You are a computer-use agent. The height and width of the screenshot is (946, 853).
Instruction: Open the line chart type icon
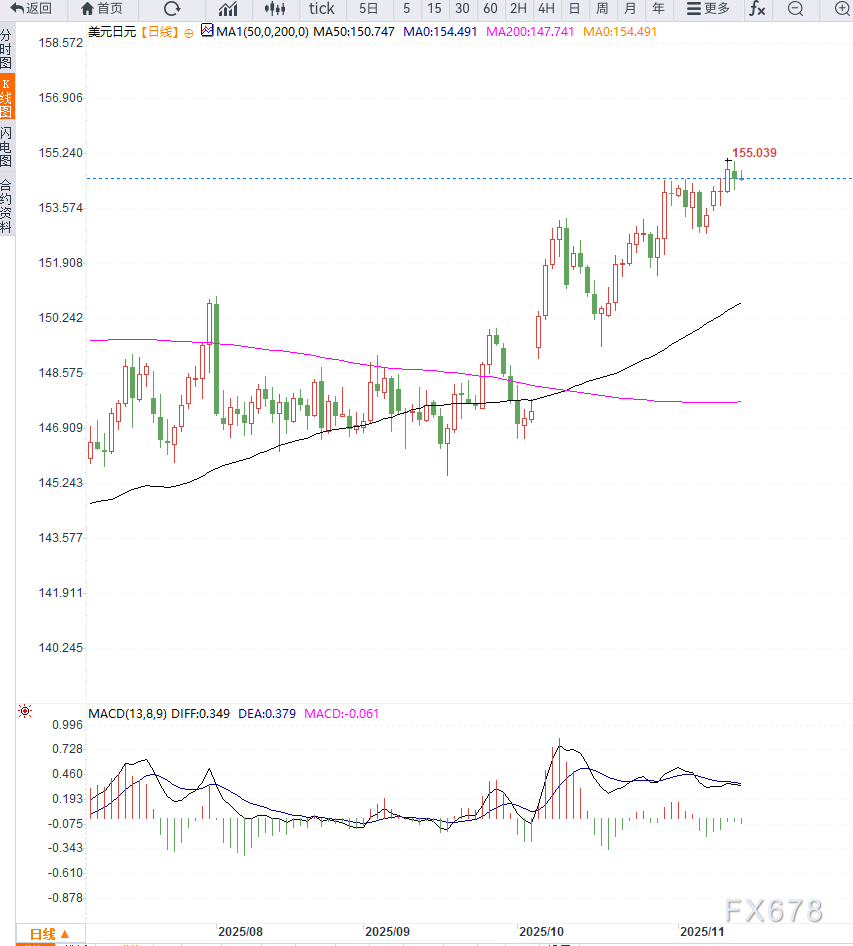tap(228, 8)
